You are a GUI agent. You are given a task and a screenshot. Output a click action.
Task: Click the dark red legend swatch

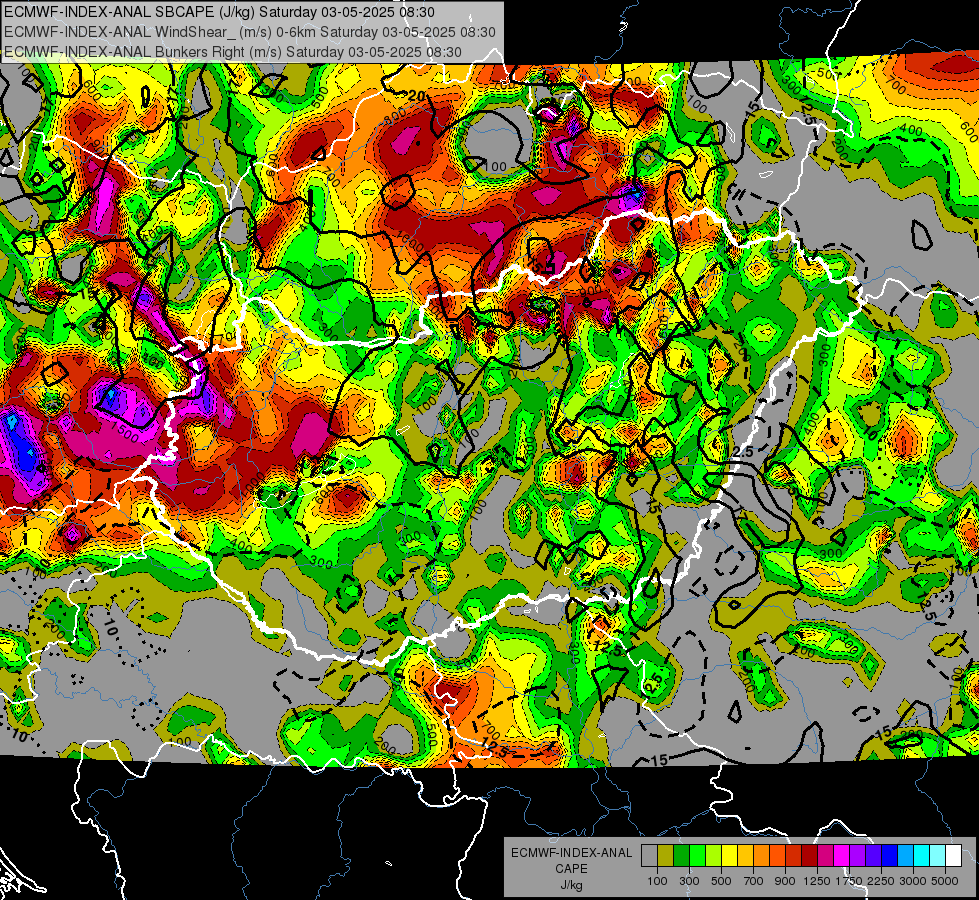(x=810, y=855)
